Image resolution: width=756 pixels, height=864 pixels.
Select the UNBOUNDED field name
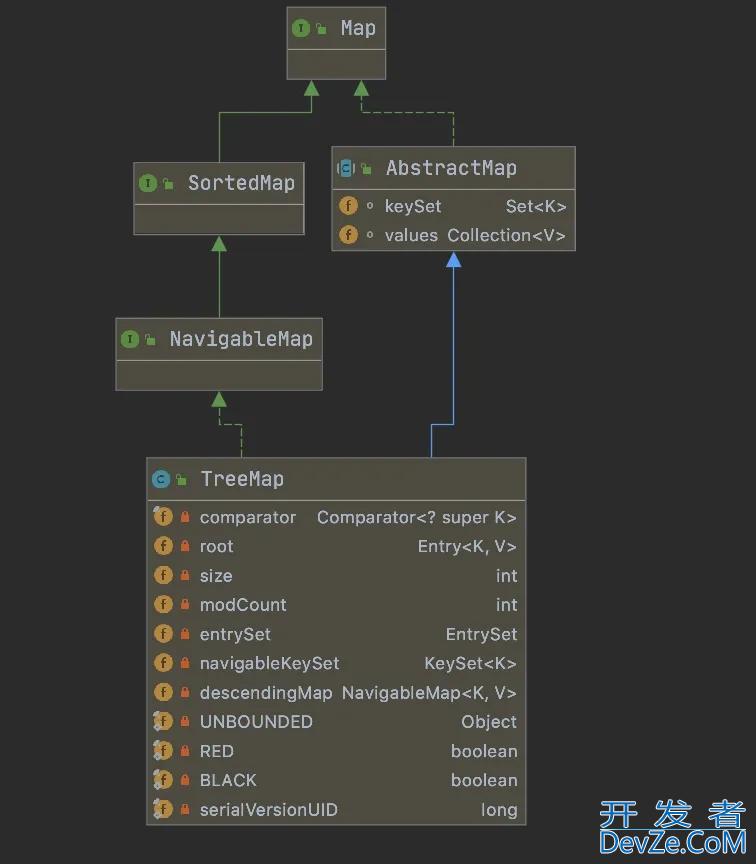point(256,722)
